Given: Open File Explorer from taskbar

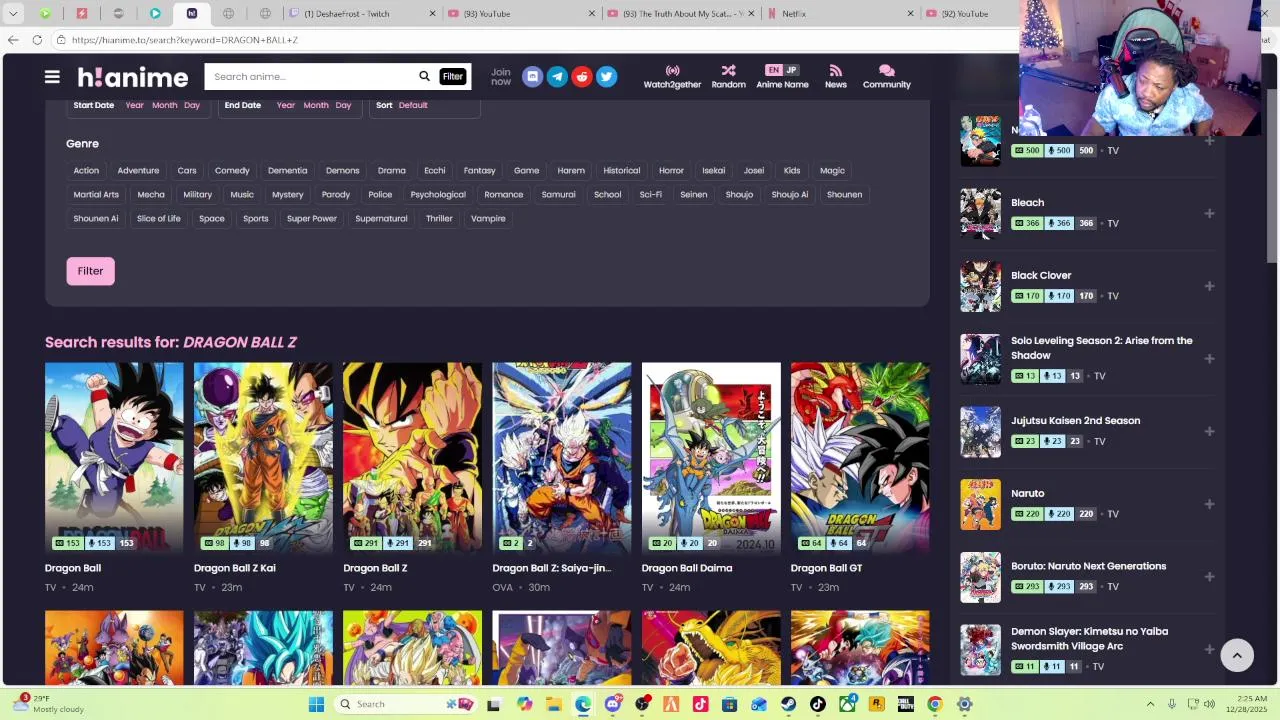Looking at the screenshot, I should [554, 704].
